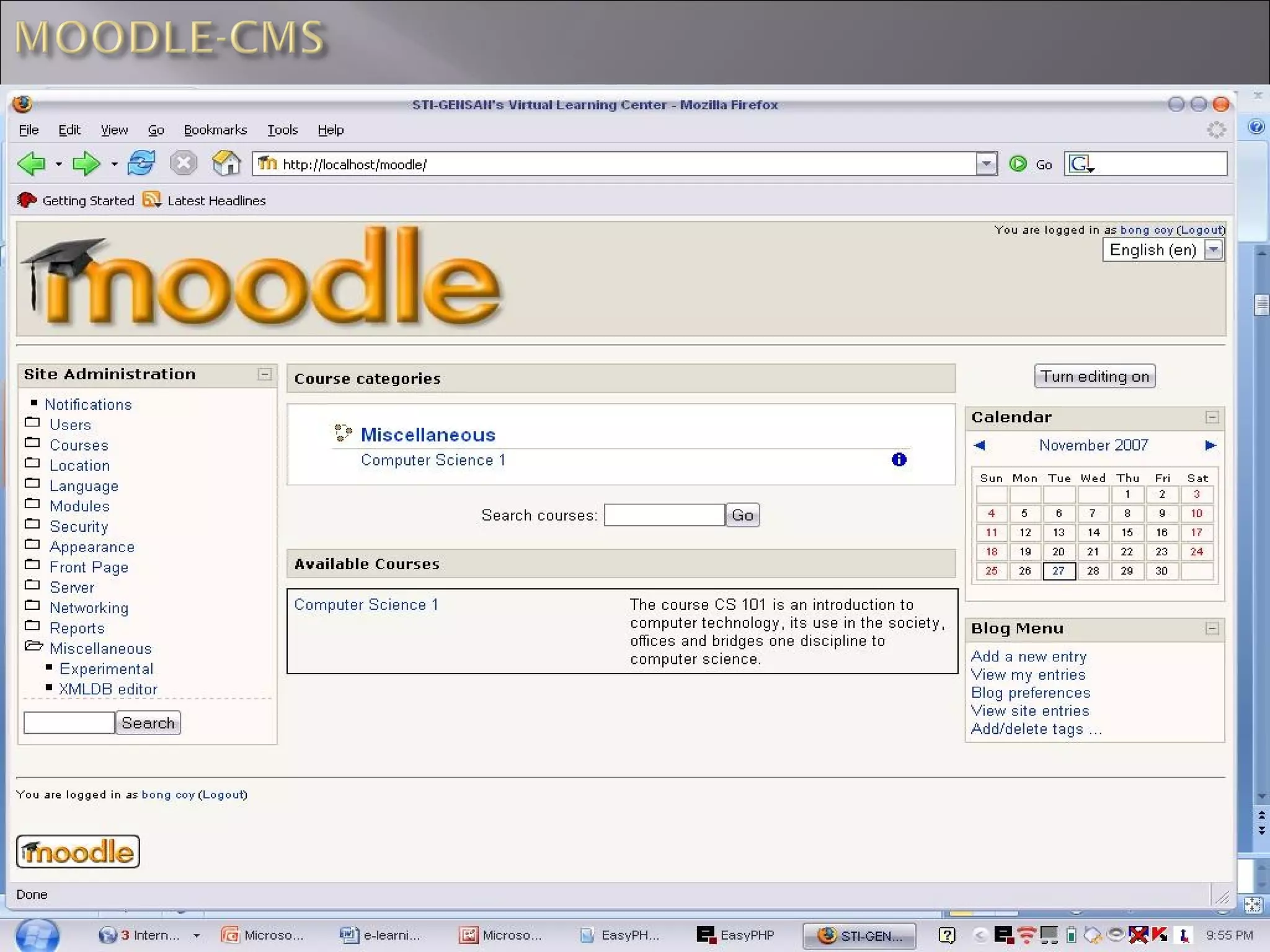Image resolution: width=1270 pixels, height=952 pixels.
Task: Click the Stop loading icon
Action: (184, 163)
